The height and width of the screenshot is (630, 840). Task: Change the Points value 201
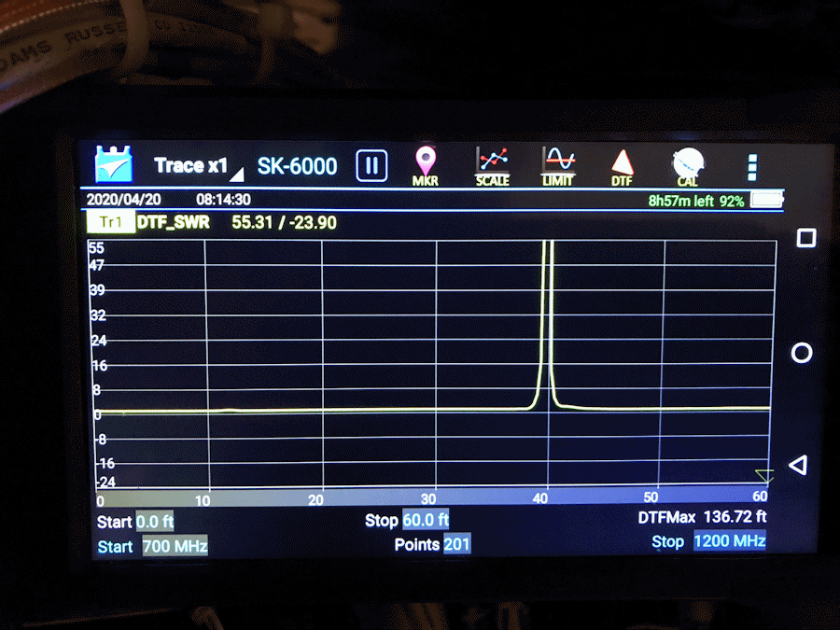point(456,544)
